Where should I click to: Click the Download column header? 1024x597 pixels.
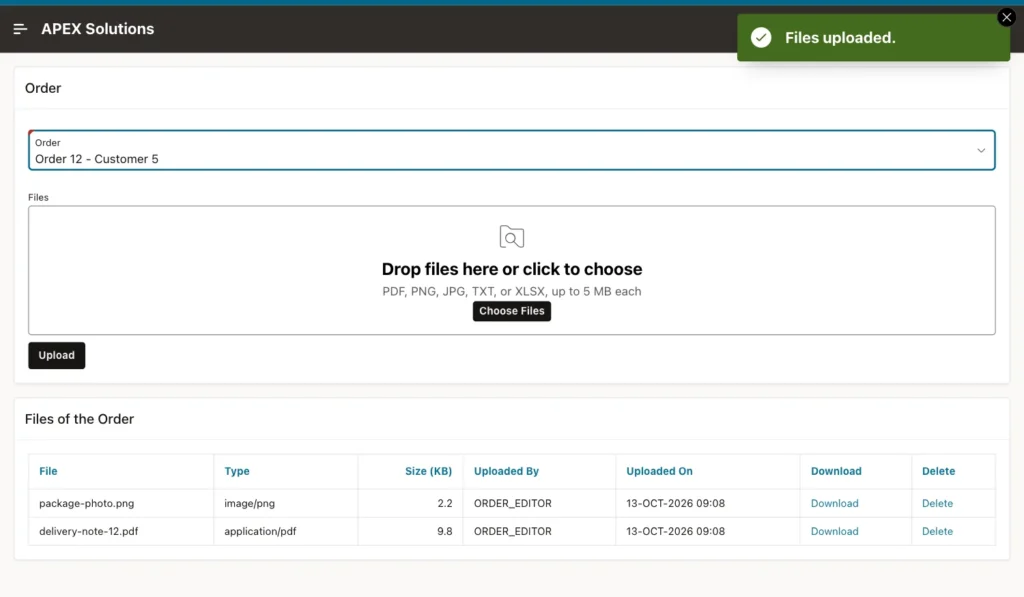pyautogui.click(x=836, y=471)
